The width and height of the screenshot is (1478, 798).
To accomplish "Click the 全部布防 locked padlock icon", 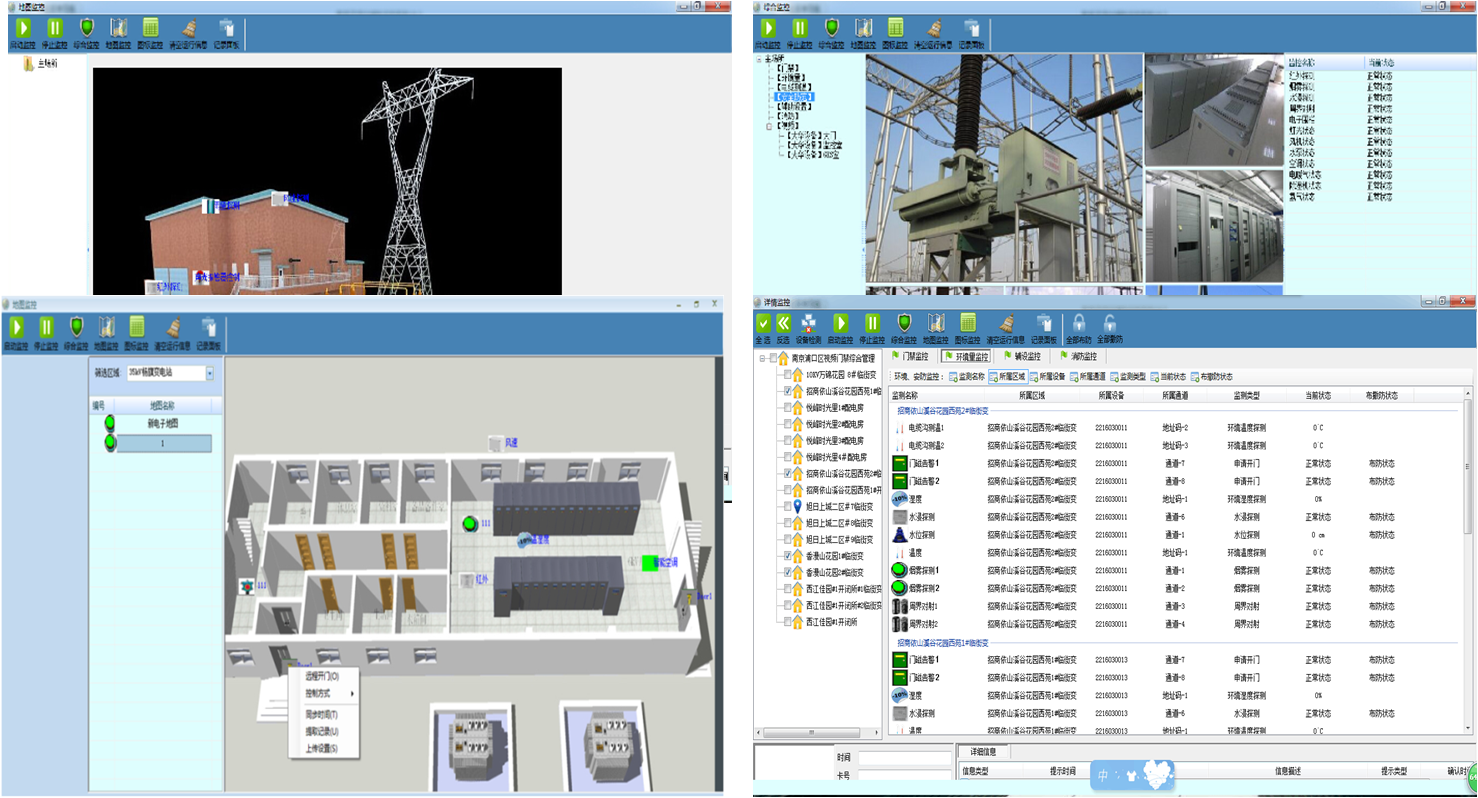I will (x=1079, y=323).
